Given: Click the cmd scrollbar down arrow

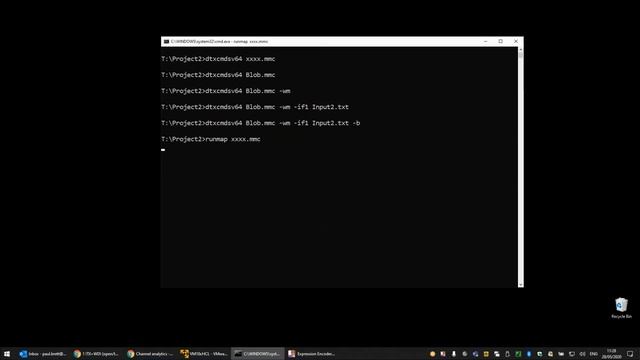Looking at the screenshot, I should pos(520,285).
